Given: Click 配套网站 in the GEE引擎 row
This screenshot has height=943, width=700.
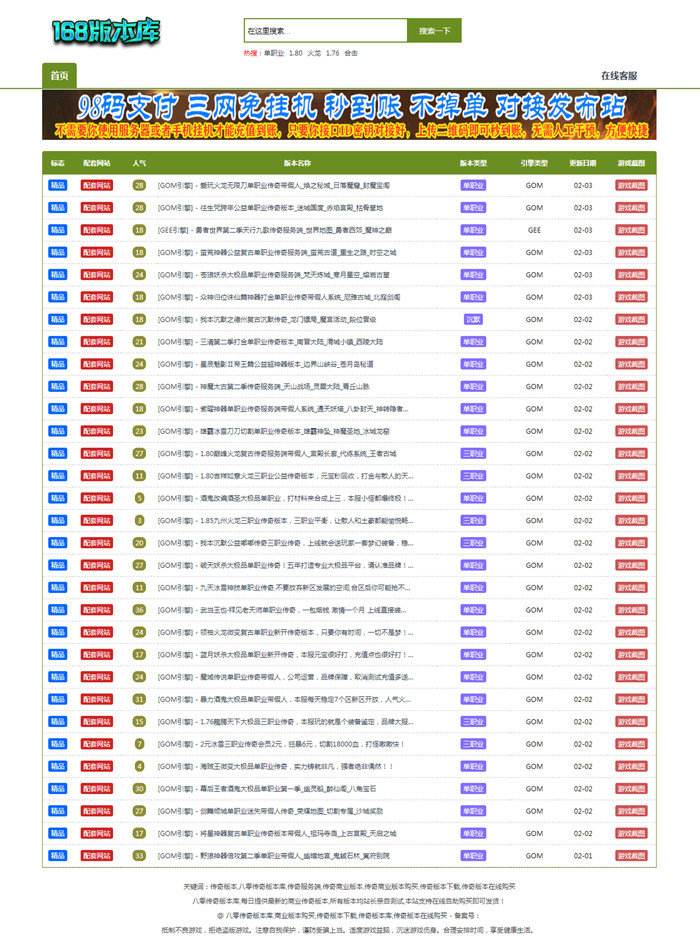Looking at the screenshot, I should point(97,230).
